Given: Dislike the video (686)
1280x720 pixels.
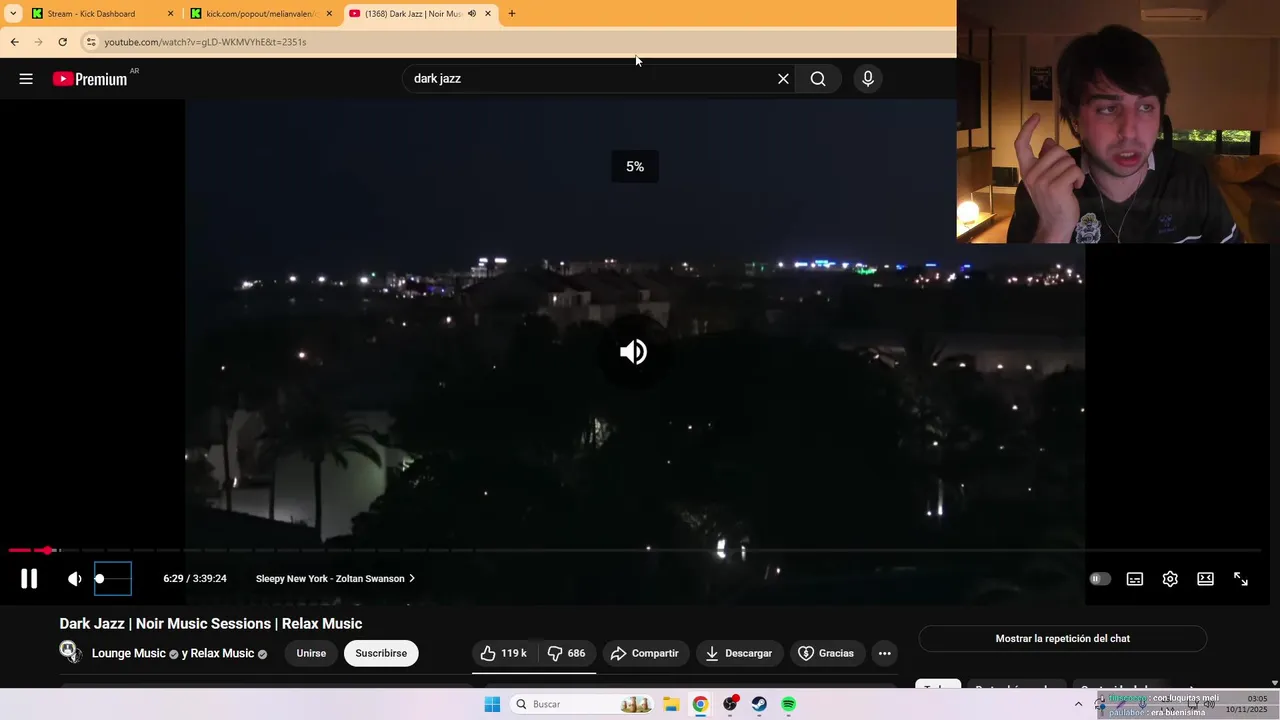Looking at the screenshot, I should point(567,653).
